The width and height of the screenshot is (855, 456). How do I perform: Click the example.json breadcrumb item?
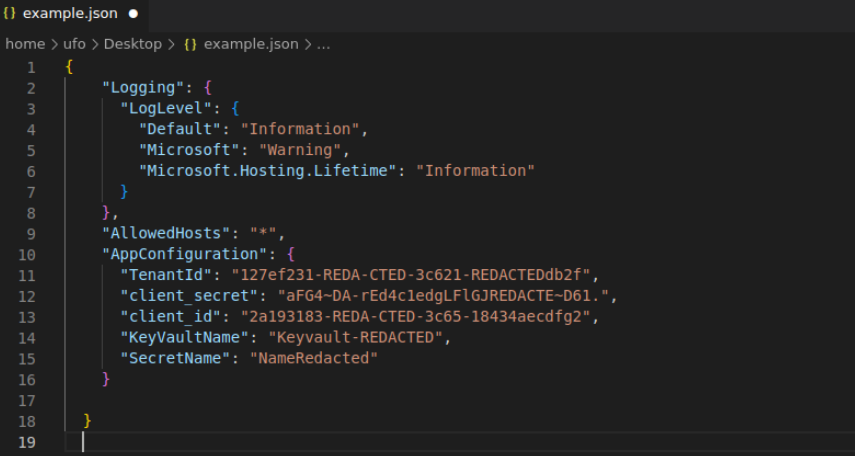pyautogui.click(x=251, y=44)
